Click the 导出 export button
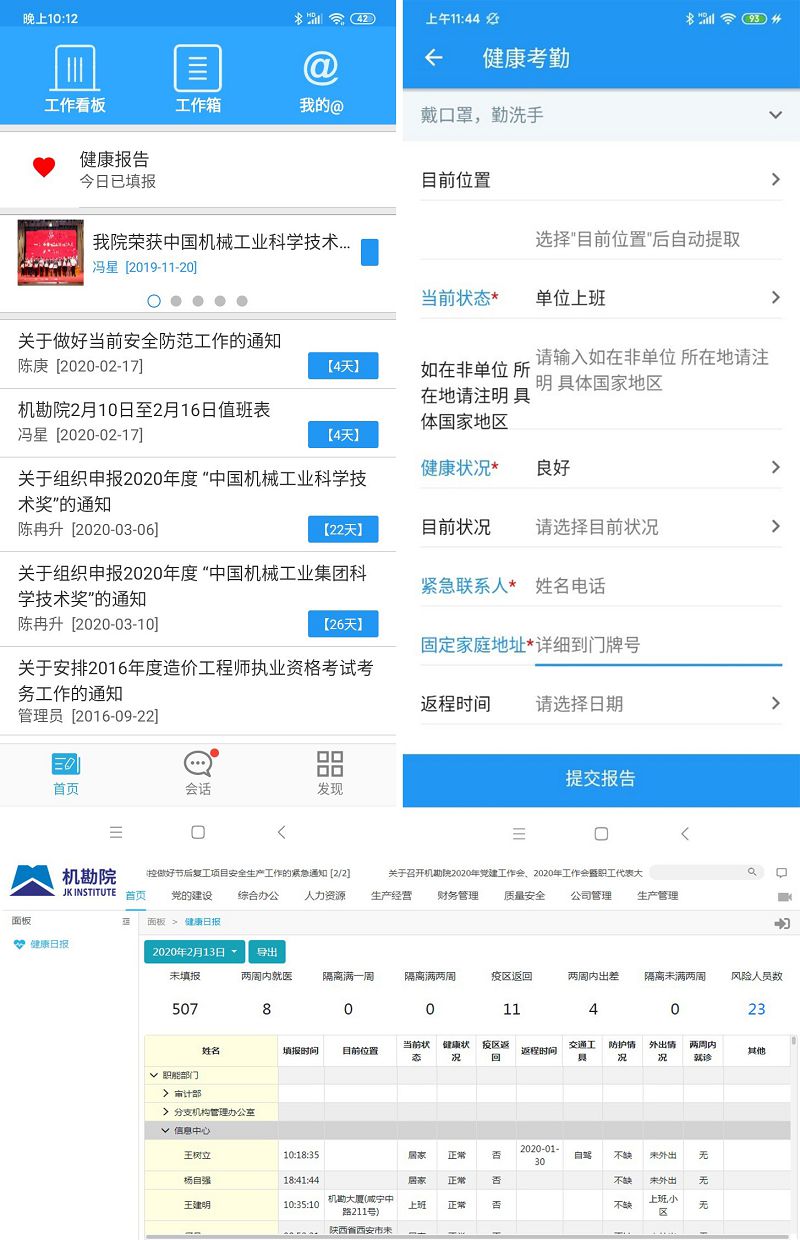The height and width of the screenshot is (1240, 800). click(x=267, y=953)
